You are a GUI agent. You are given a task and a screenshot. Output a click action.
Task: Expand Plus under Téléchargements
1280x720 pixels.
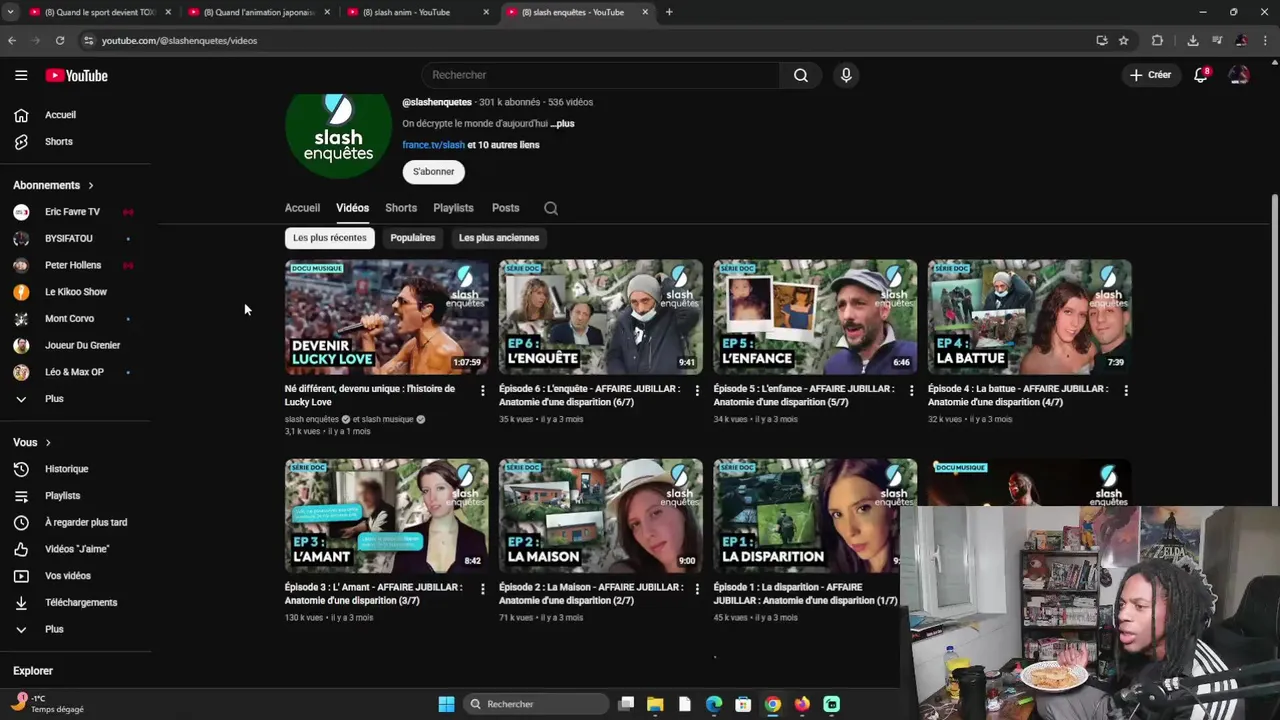54,629
